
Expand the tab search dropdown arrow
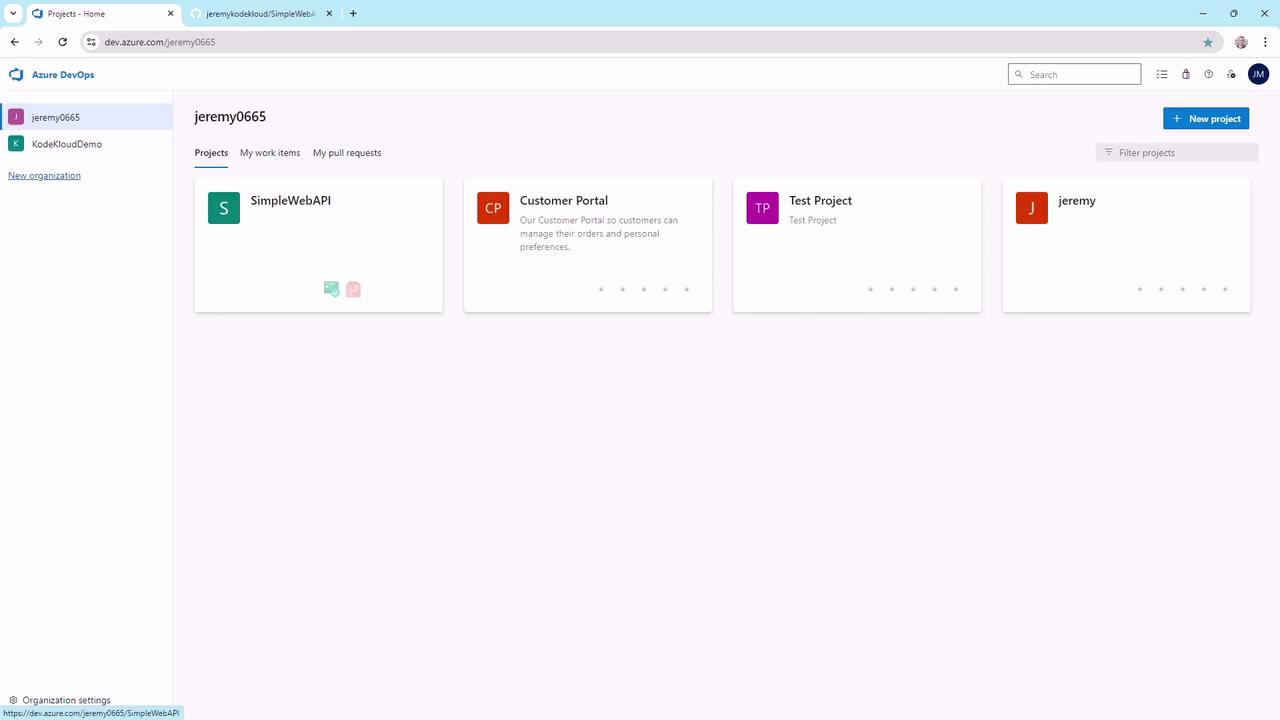click(x=13, y=14)
